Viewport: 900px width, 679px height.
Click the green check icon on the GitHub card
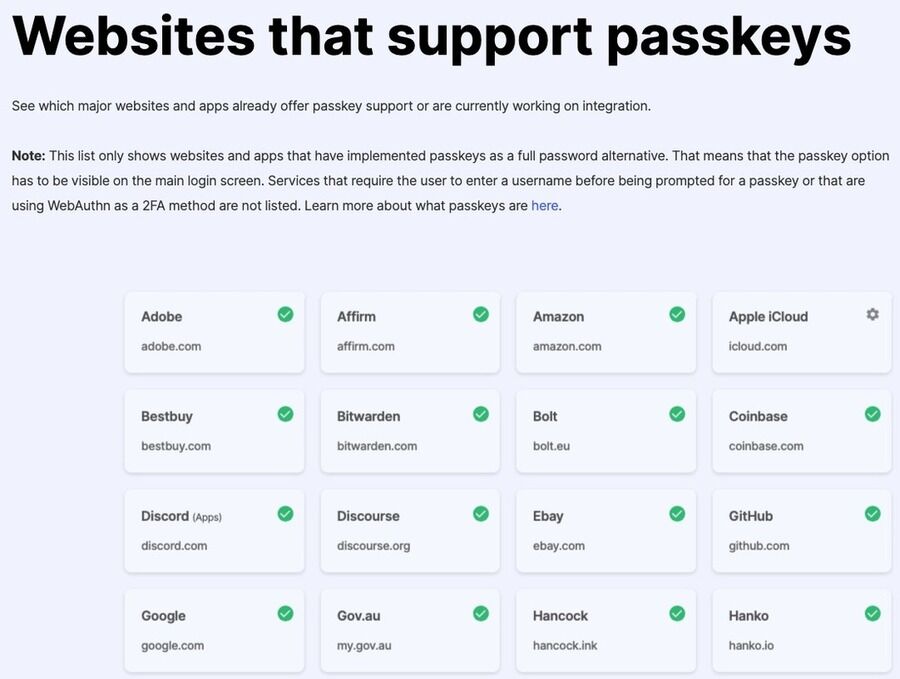872,513
